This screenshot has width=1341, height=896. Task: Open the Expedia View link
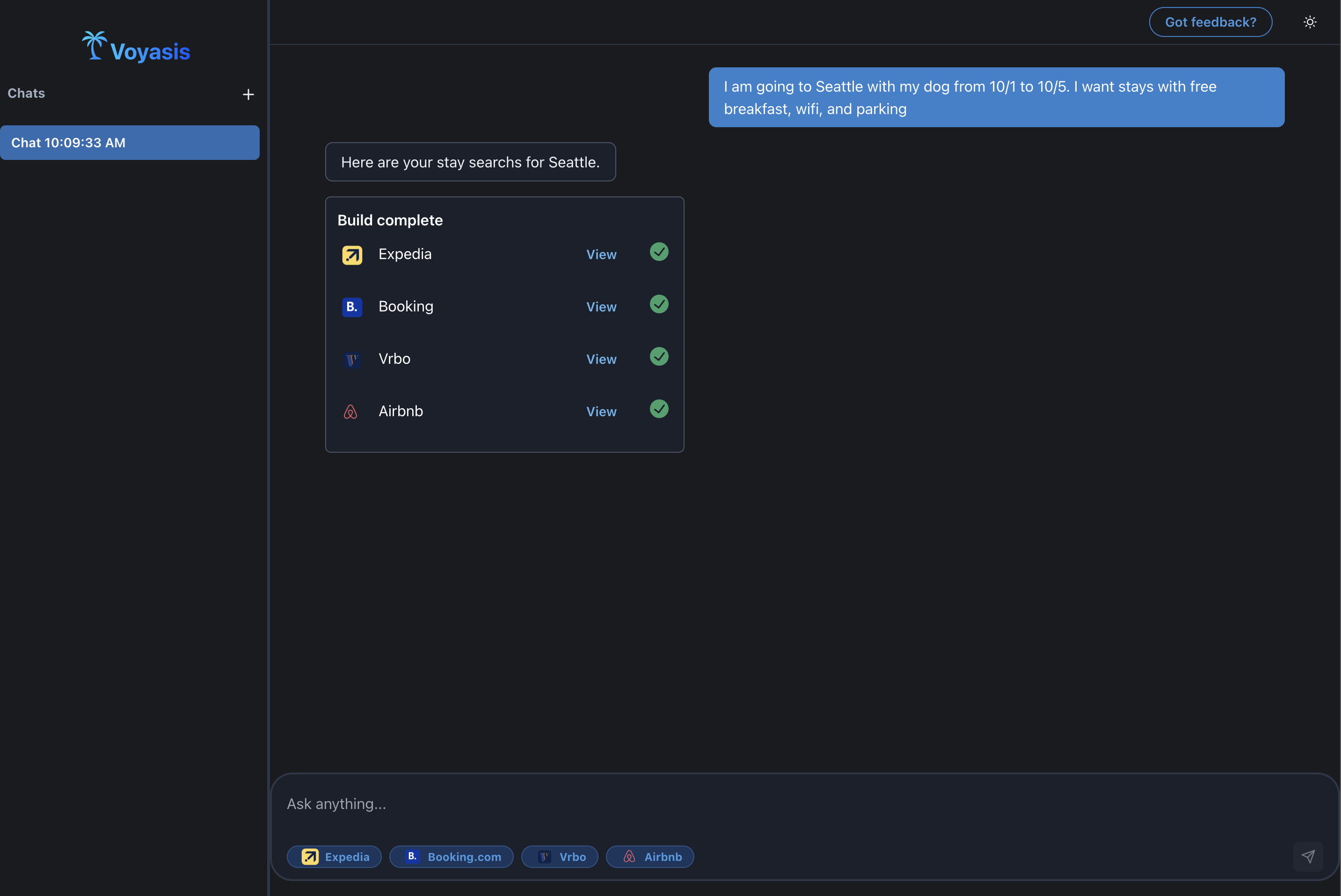pyautogui.click(x=601, y=255)
